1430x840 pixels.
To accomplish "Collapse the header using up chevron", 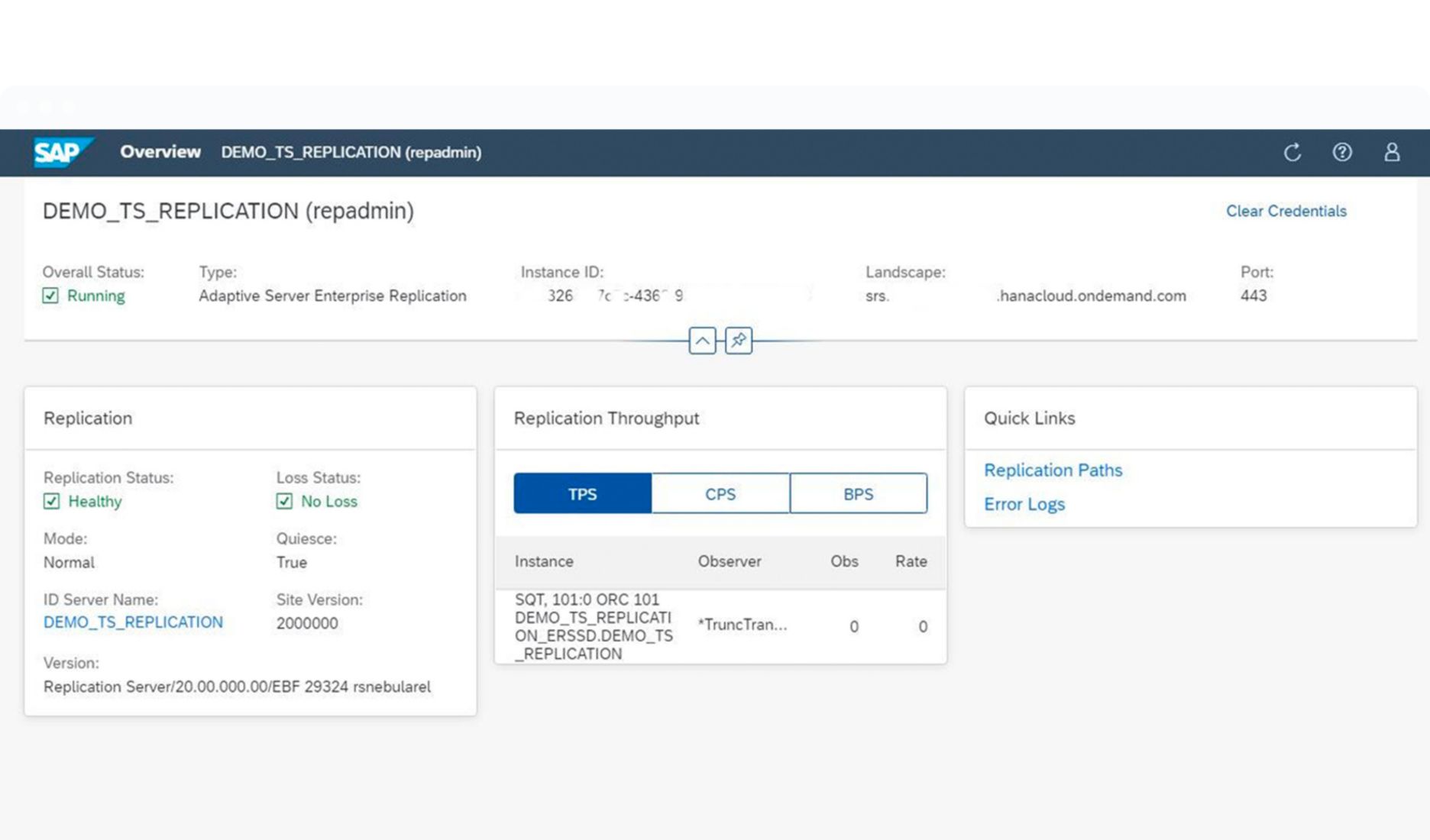I will point(702,341).
